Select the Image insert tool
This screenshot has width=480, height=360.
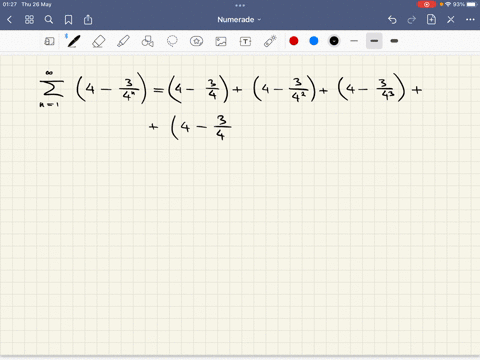point(221,41)
